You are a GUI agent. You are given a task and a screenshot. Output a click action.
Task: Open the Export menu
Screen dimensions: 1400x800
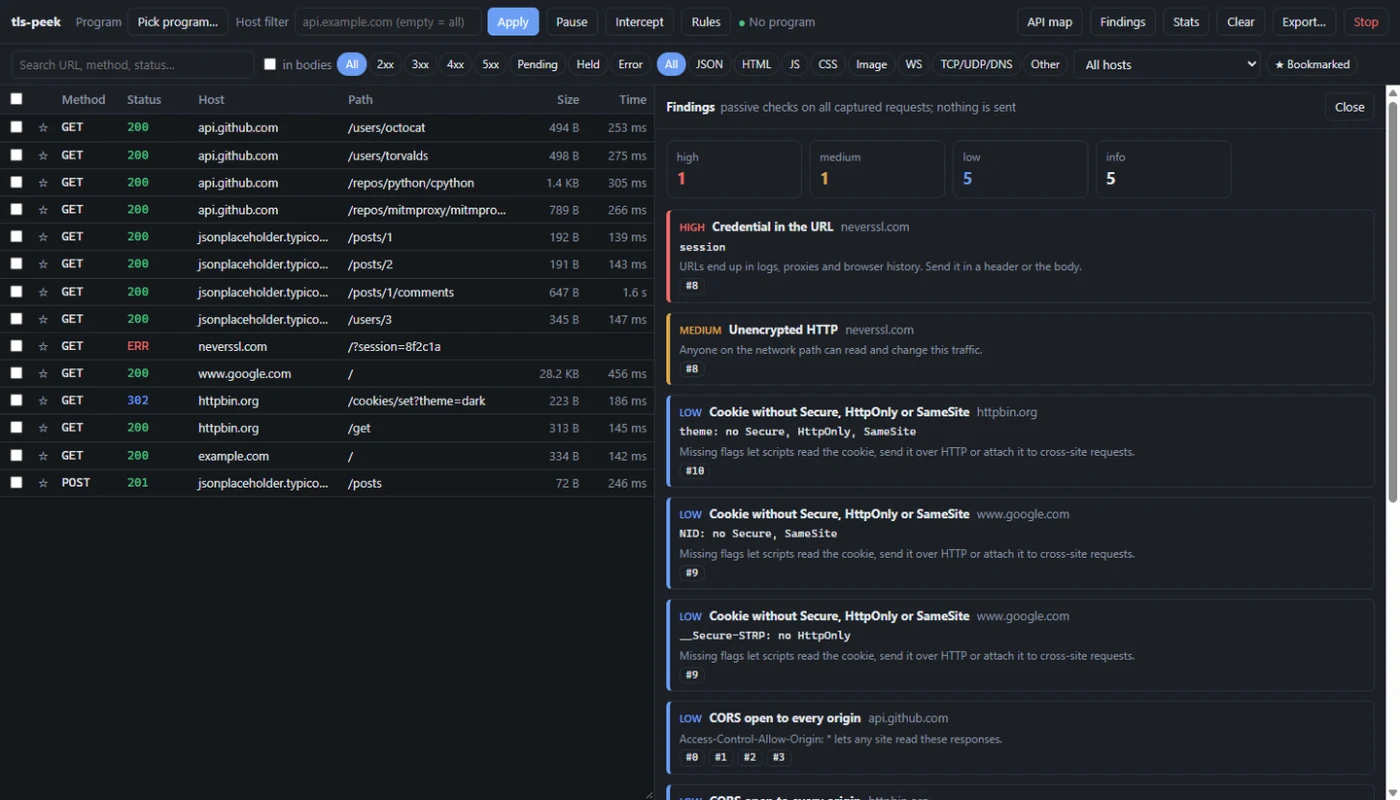point(1303,22)
